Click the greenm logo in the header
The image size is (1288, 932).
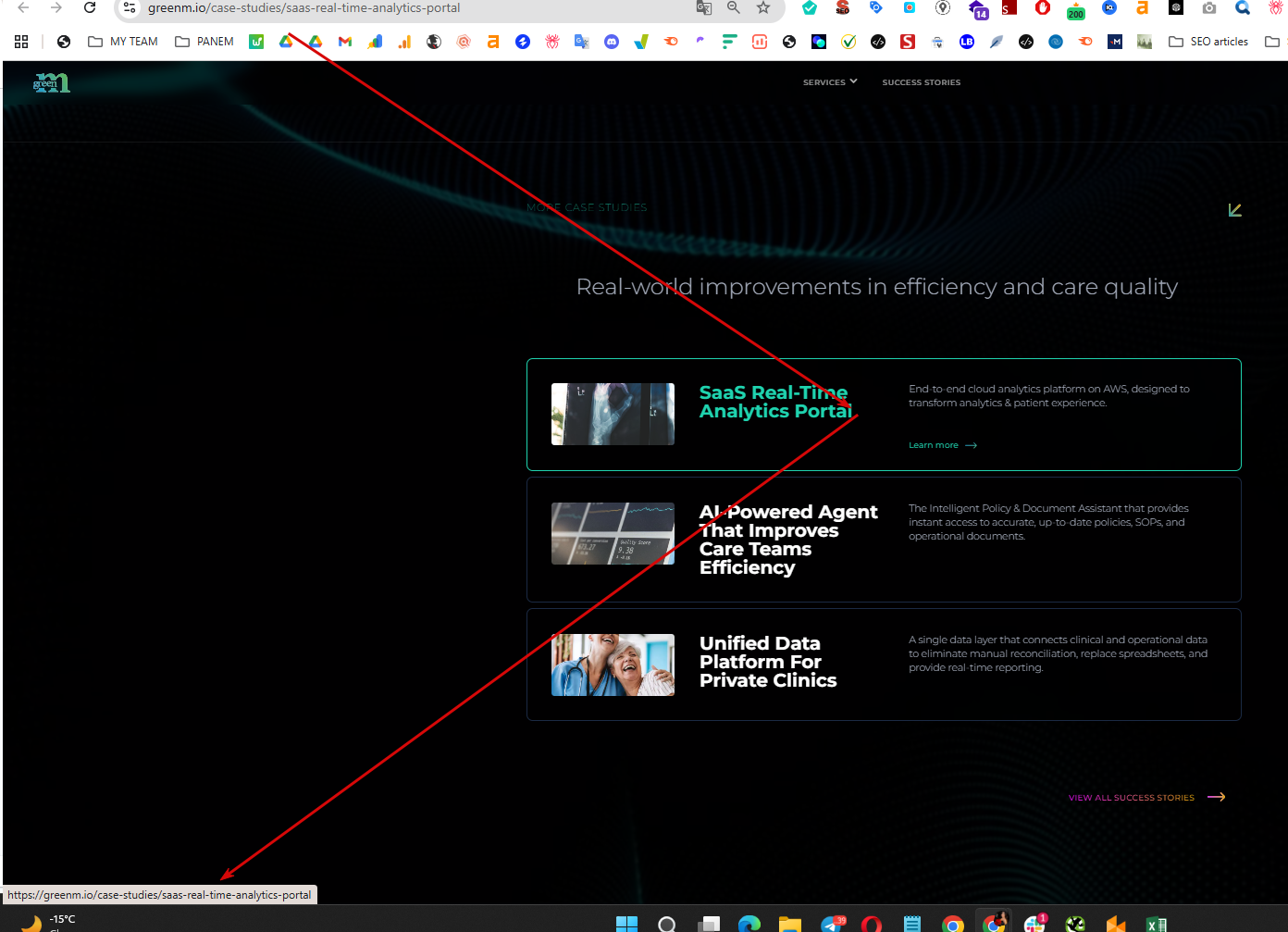point(51,82)
